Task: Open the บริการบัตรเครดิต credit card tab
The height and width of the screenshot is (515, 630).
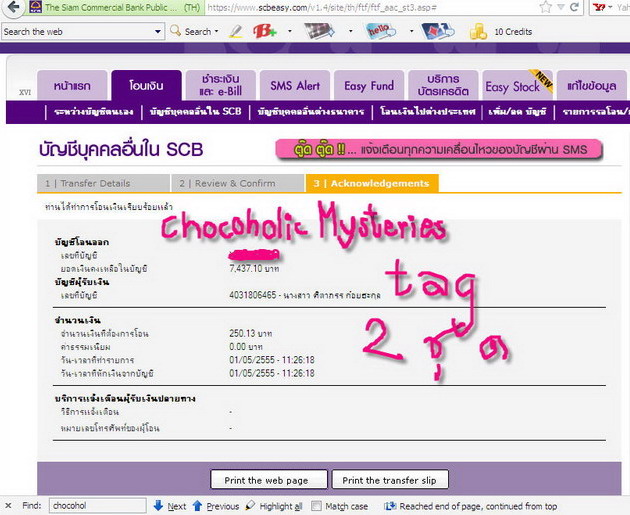Action: click(443, 85)
